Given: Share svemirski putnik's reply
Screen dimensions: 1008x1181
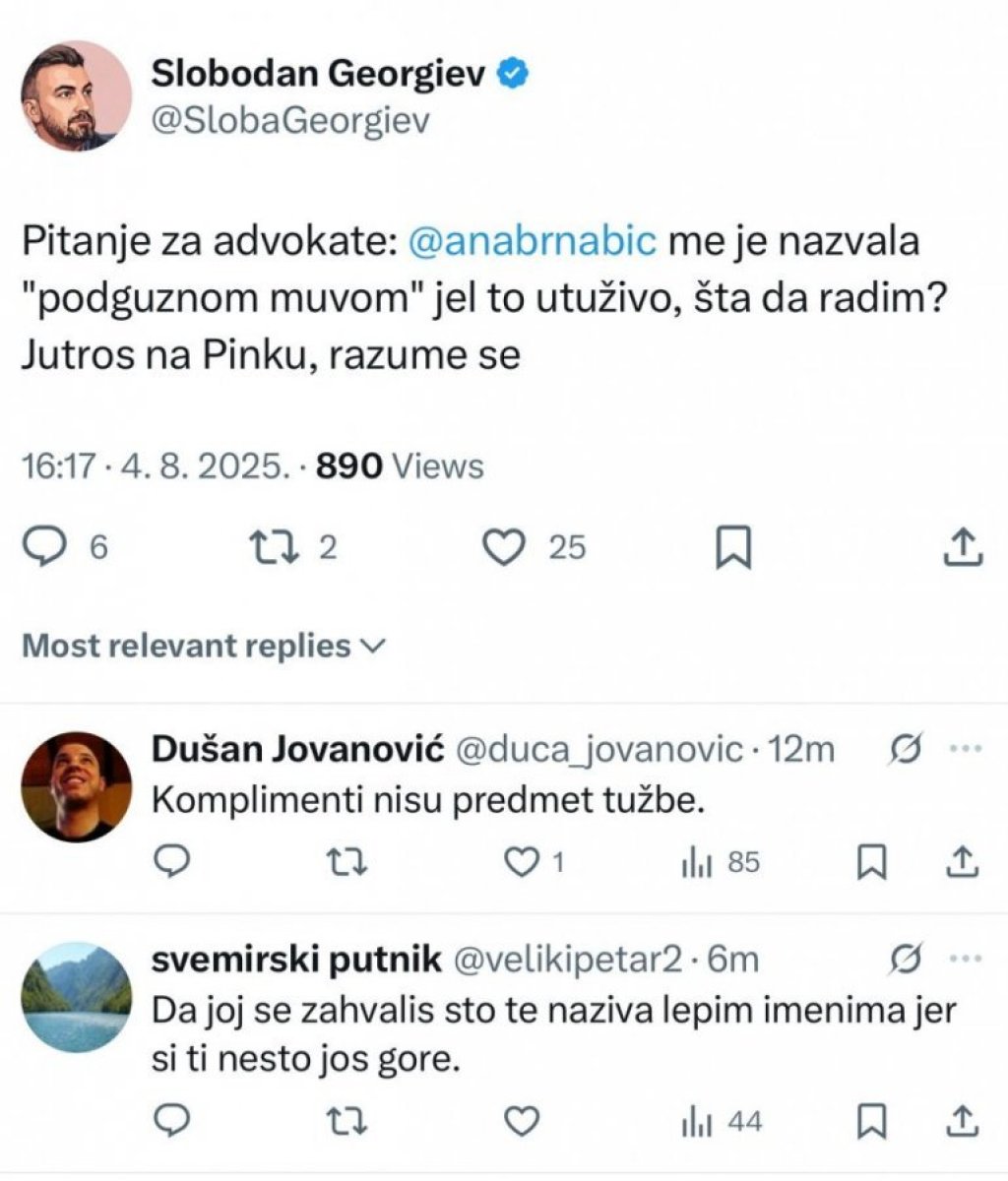Looking at the screenshot, I should [963, 1121].
